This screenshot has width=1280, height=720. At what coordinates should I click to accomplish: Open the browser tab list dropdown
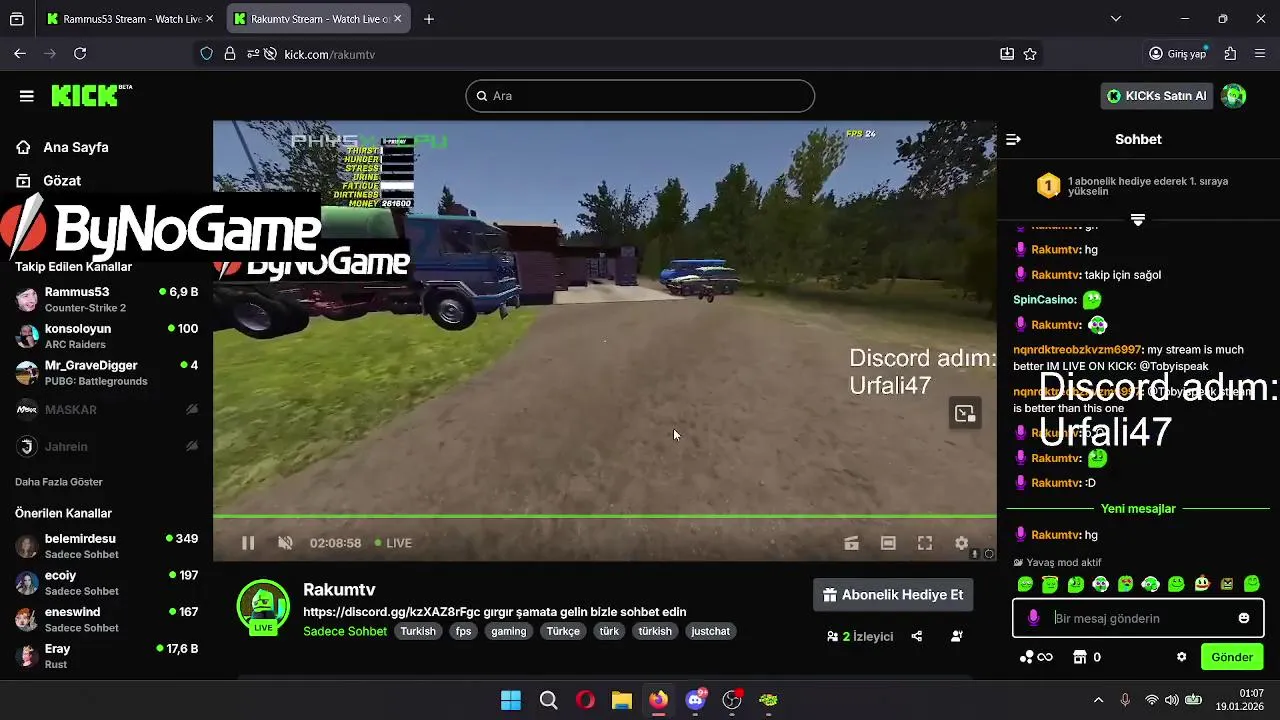(x=1116, y=19)
